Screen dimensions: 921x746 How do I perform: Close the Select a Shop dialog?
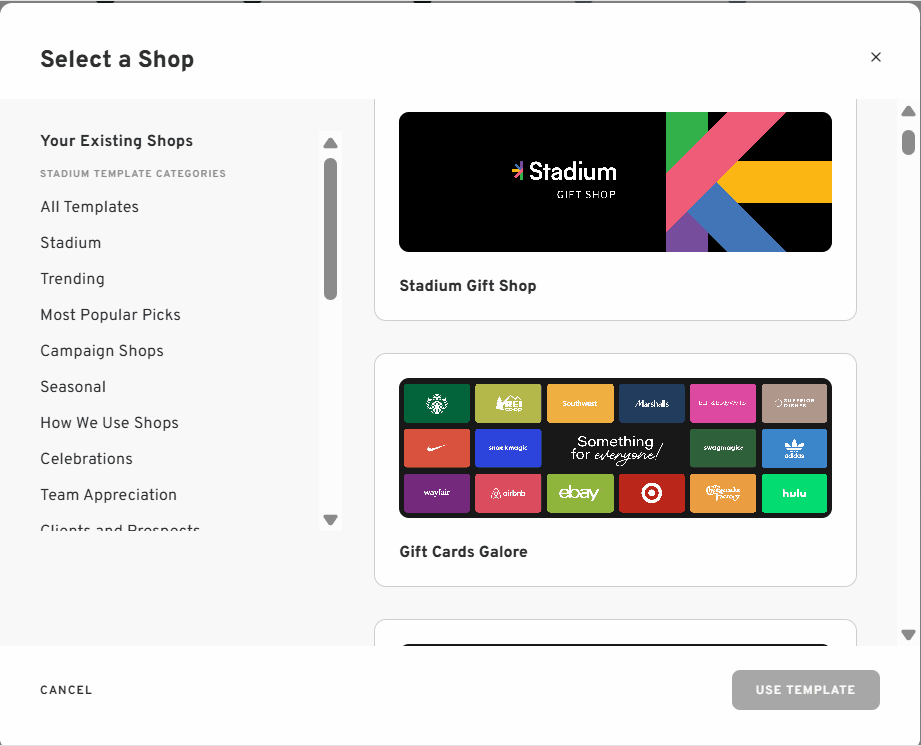pyautogui.click(x=875, y=57)
